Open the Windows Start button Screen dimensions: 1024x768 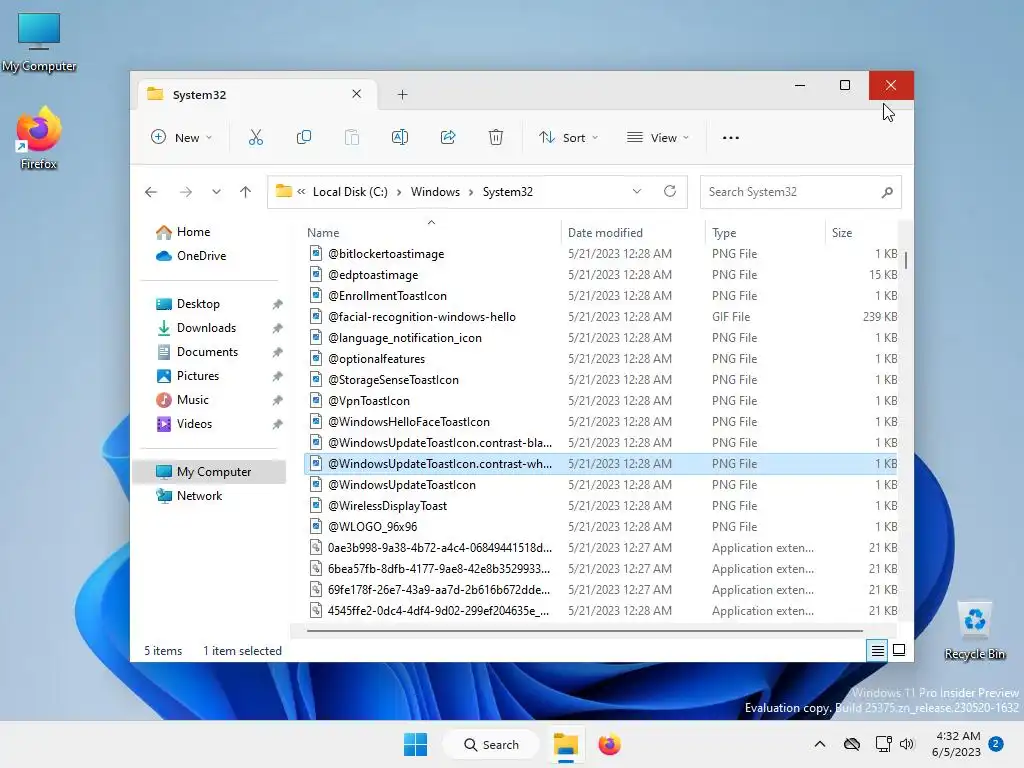coord(415,744)
